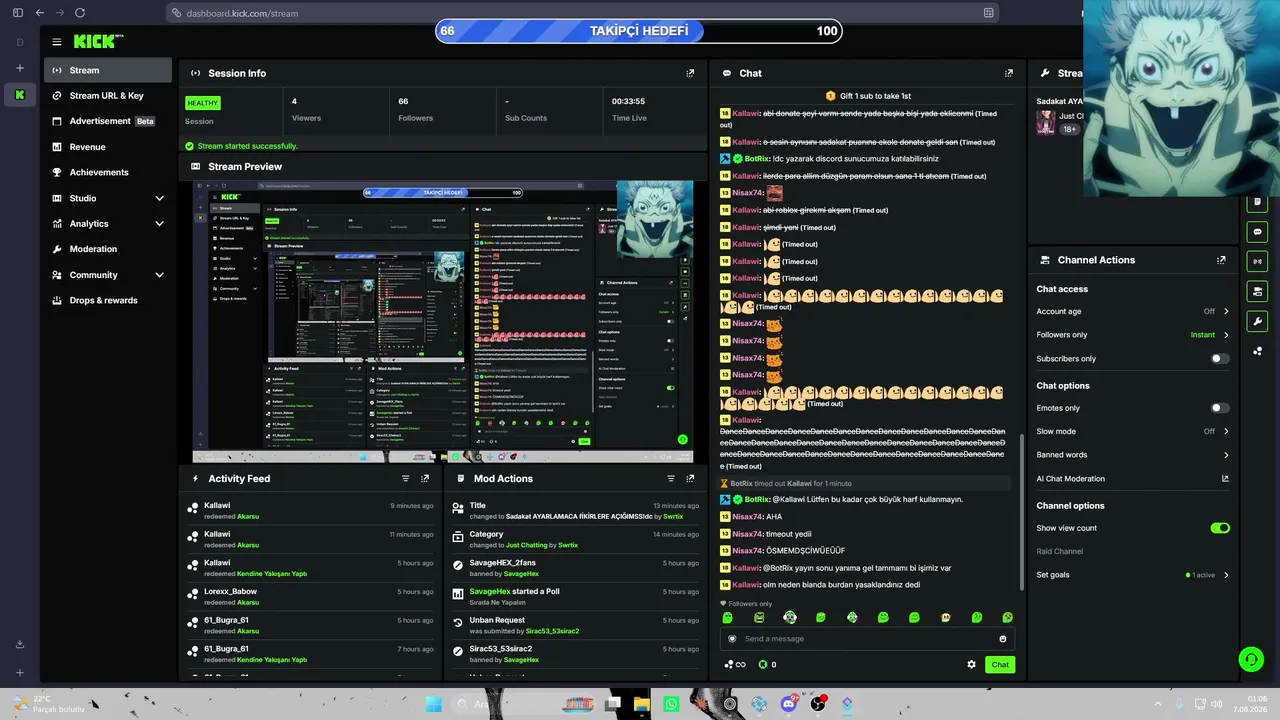
Task: Open Set goals settings
Action: pyautogui.click(x=1133, y=575)
